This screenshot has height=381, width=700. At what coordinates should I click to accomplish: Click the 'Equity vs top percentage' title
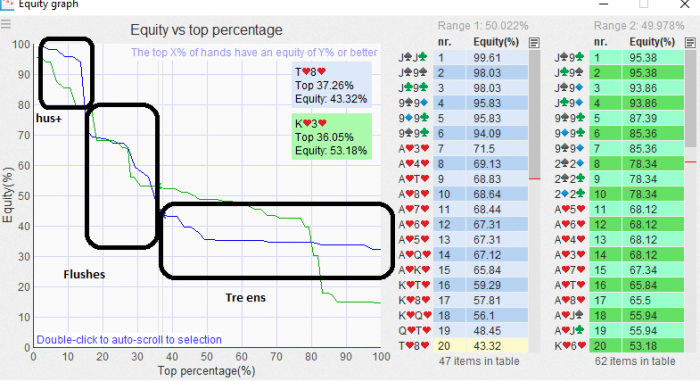(206, 30)
